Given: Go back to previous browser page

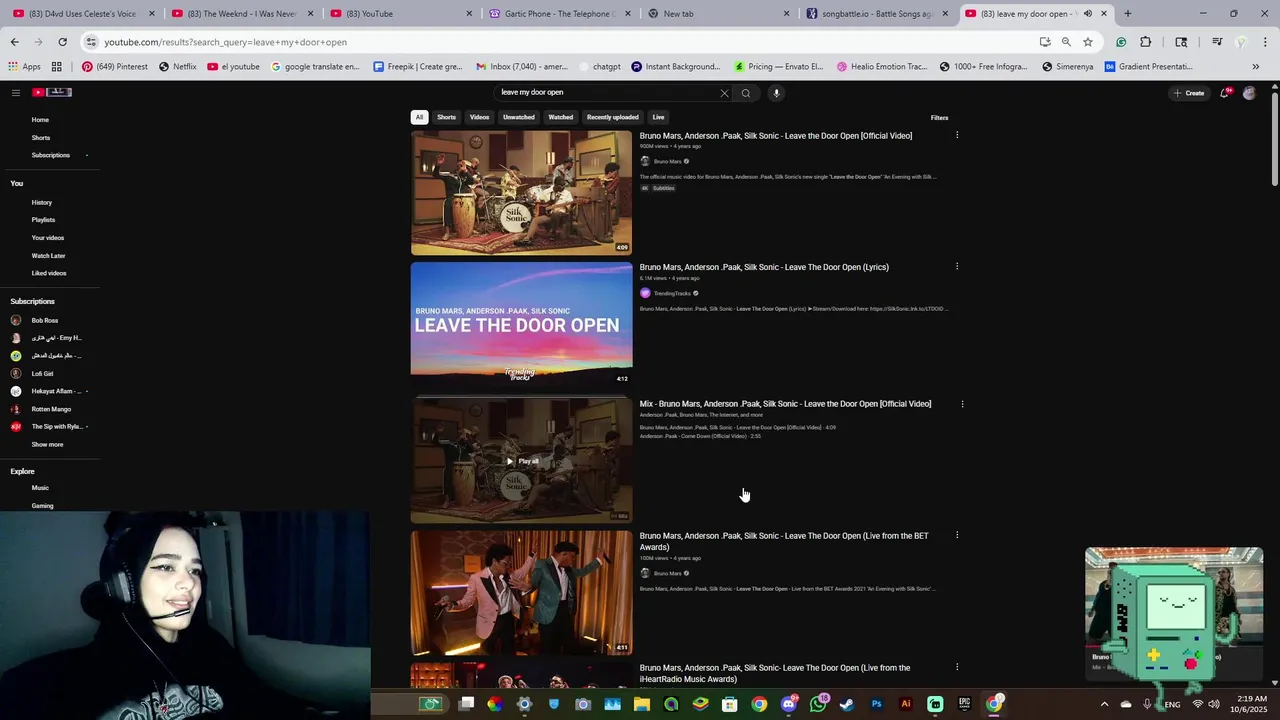Looking at the screenshot, I should point(14,42).
